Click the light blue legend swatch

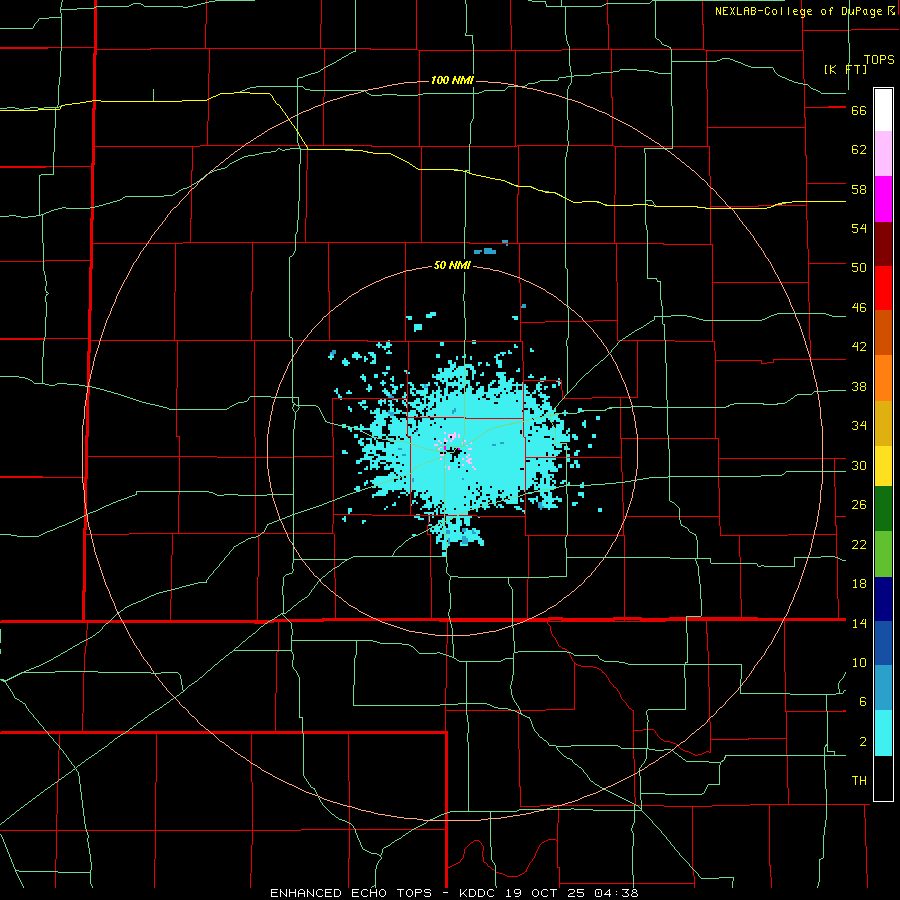coord(883,687)
